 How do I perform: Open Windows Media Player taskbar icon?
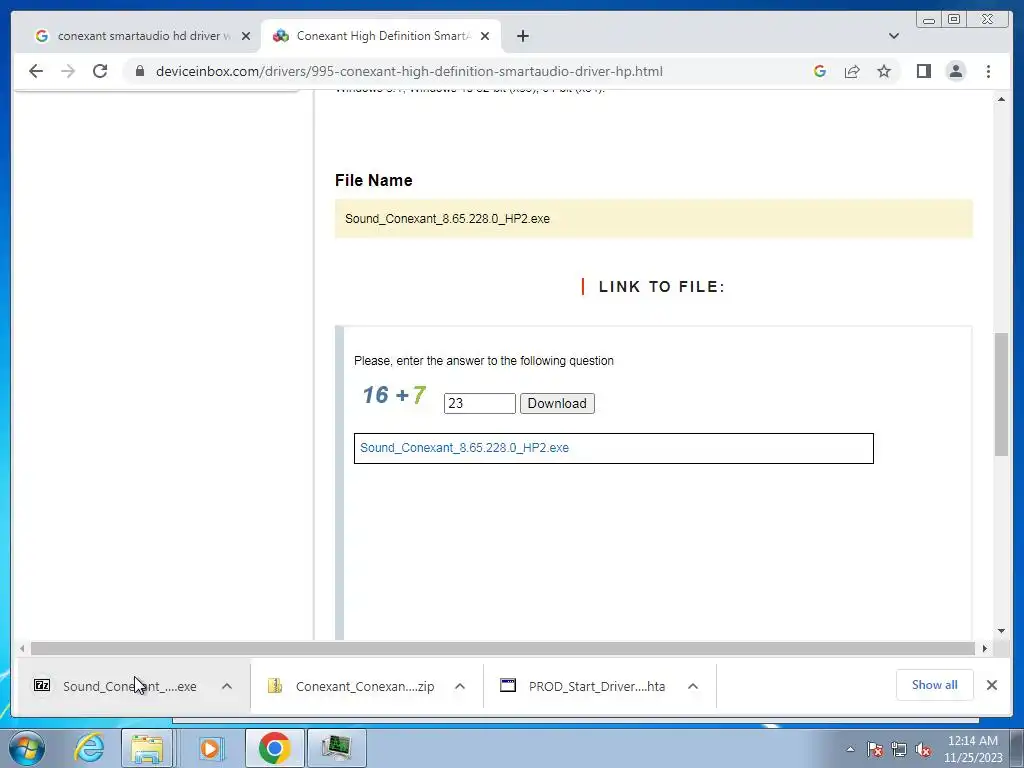[x=210, y=748]
